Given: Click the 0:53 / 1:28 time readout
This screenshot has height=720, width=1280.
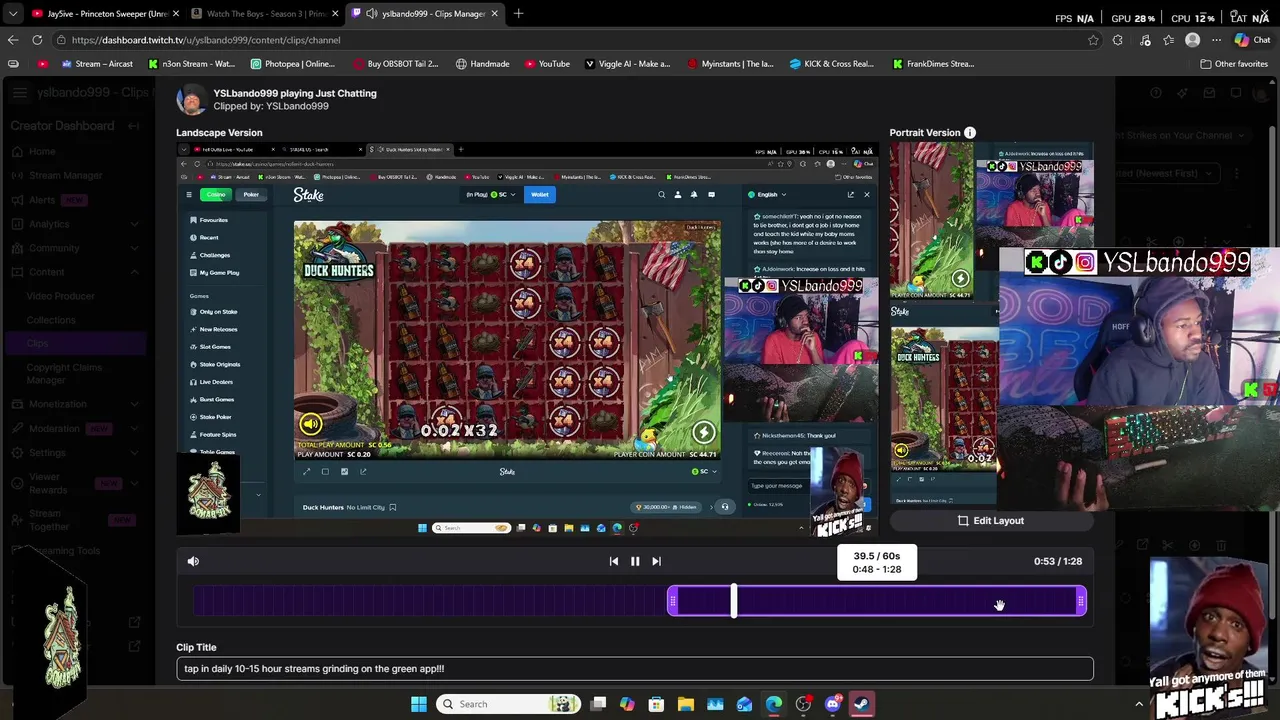Looking at the screenshot, I should pyautogui.click(x=1058, y=561).
